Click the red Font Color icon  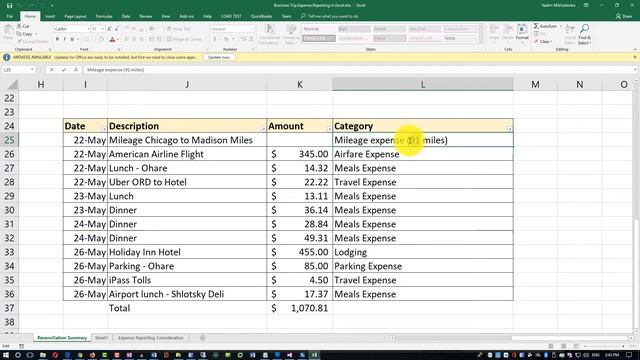coord(112,39)
